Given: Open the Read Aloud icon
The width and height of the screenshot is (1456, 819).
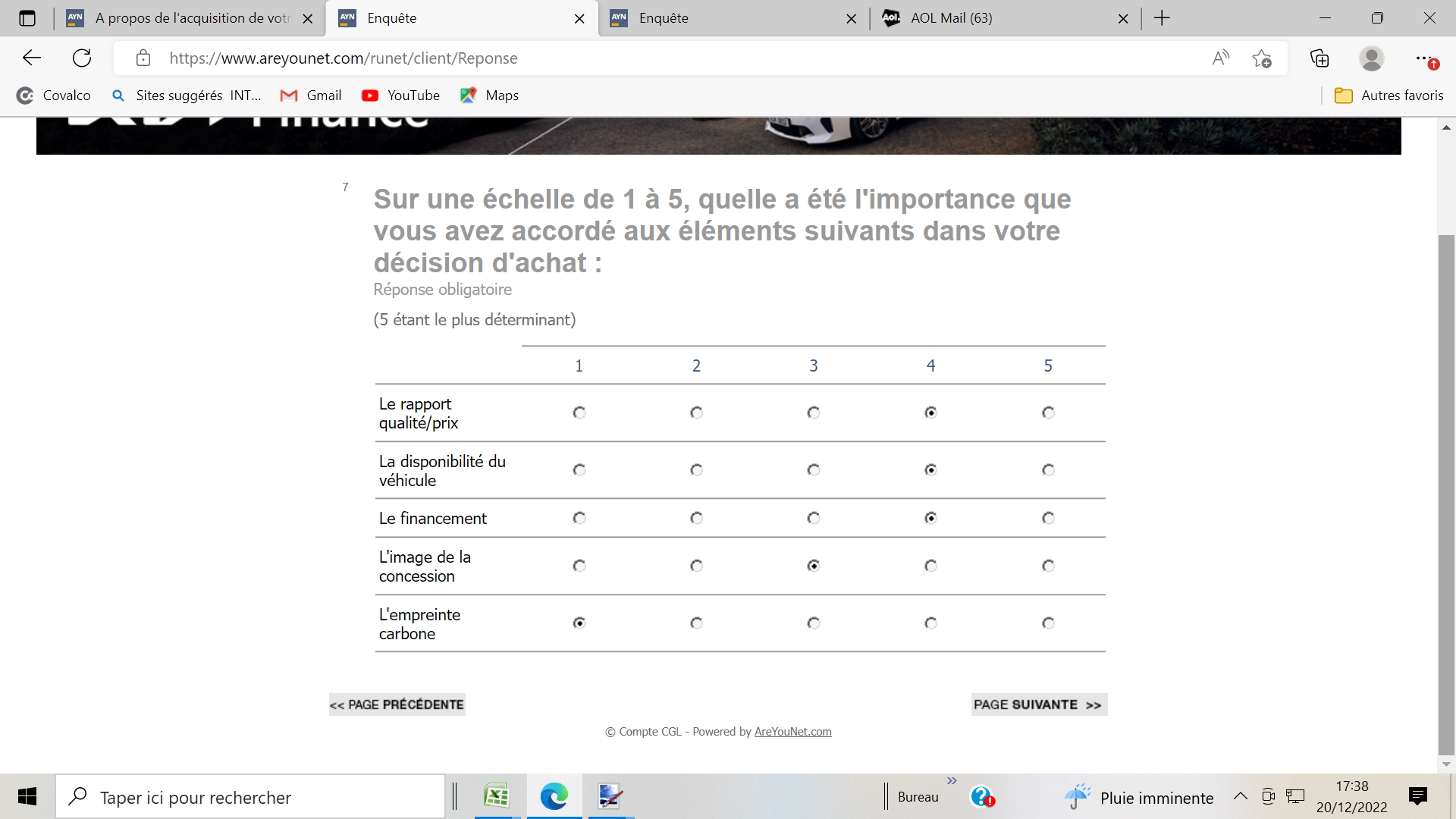Looking at the screenshot, I should click(x=1220, y=58).
